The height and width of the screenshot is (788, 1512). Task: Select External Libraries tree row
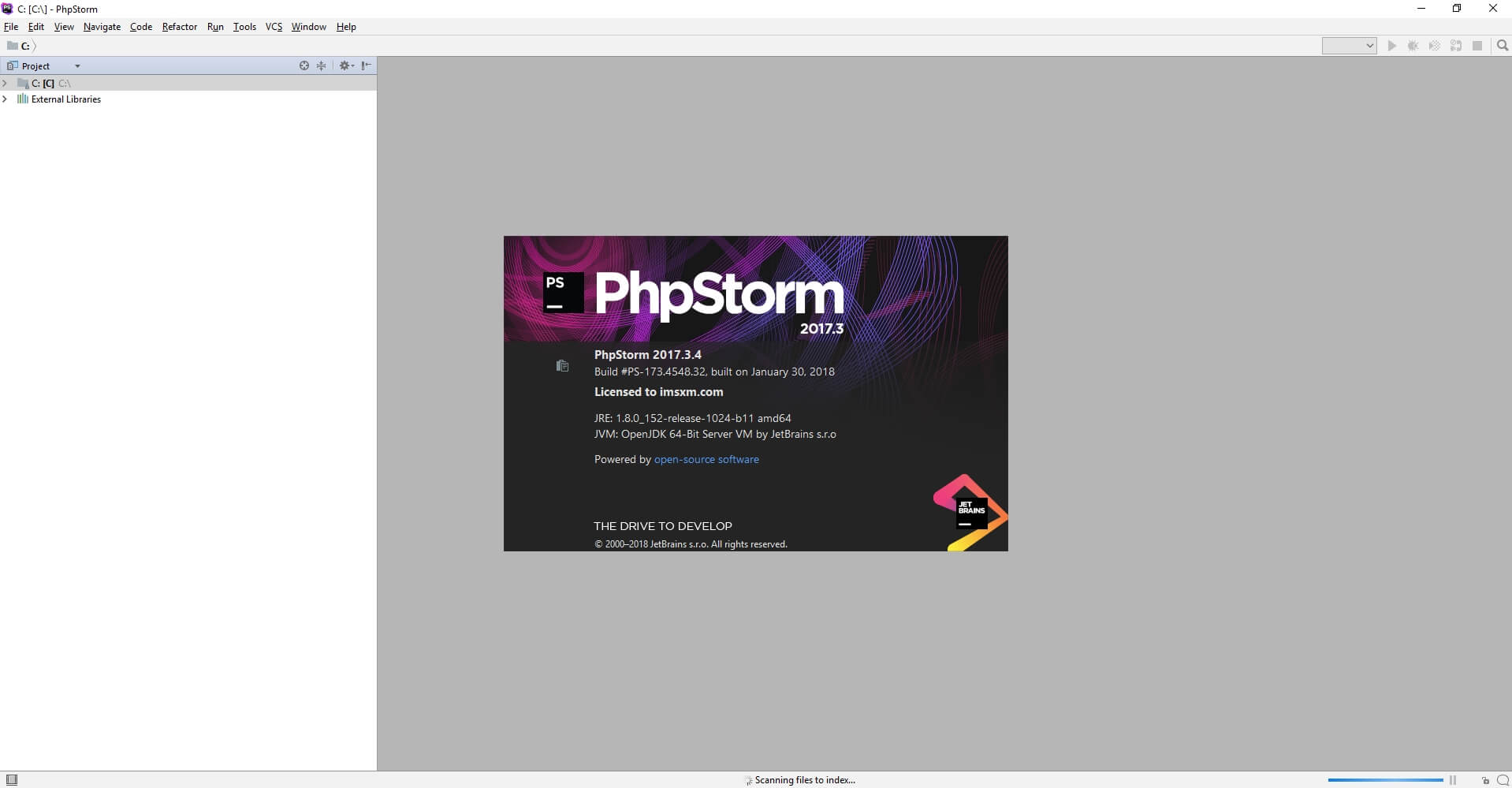point(188,99)
